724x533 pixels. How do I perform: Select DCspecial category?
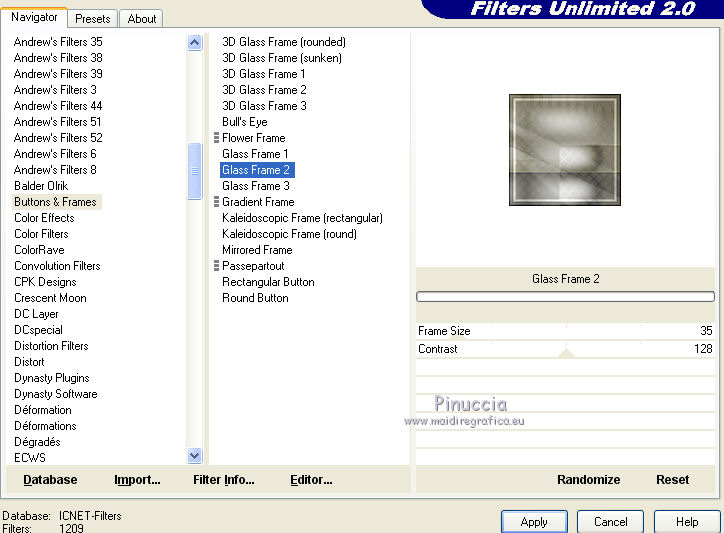(x=39, y=330)
